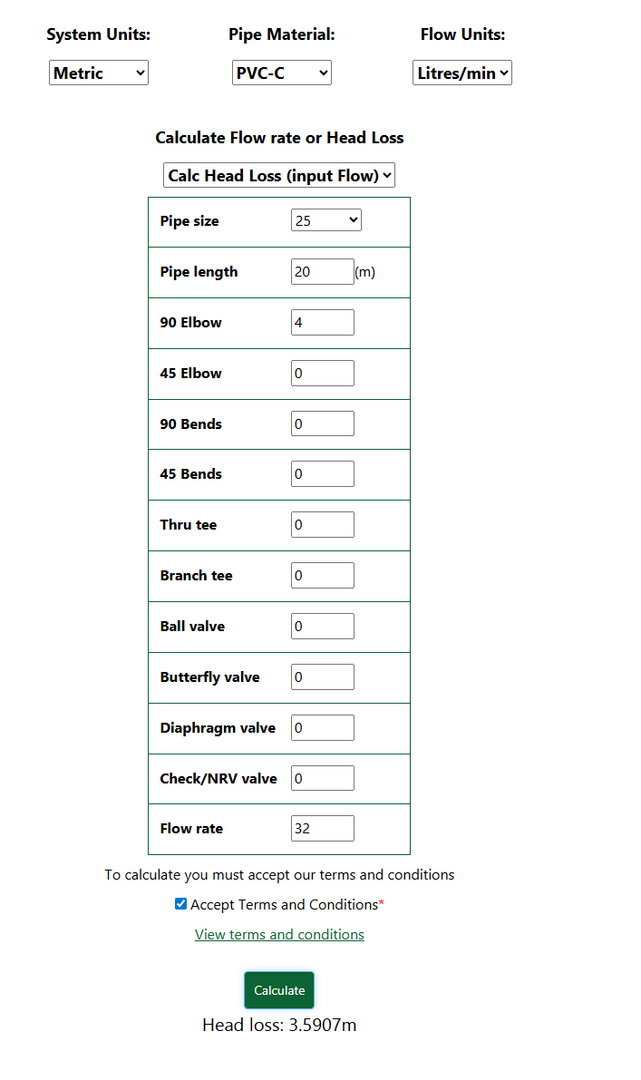Image resolution: width=641 pixels, height=1080 pixels.
Task: Focus the Flow rate input field
Action: point(322,829)
